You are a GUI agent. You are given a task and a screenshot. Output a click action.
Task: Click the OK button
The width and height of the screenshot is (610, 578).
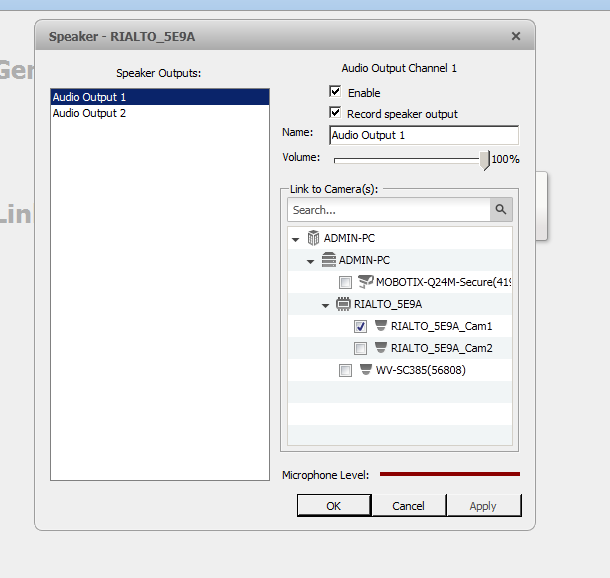(x=334, y=506)
